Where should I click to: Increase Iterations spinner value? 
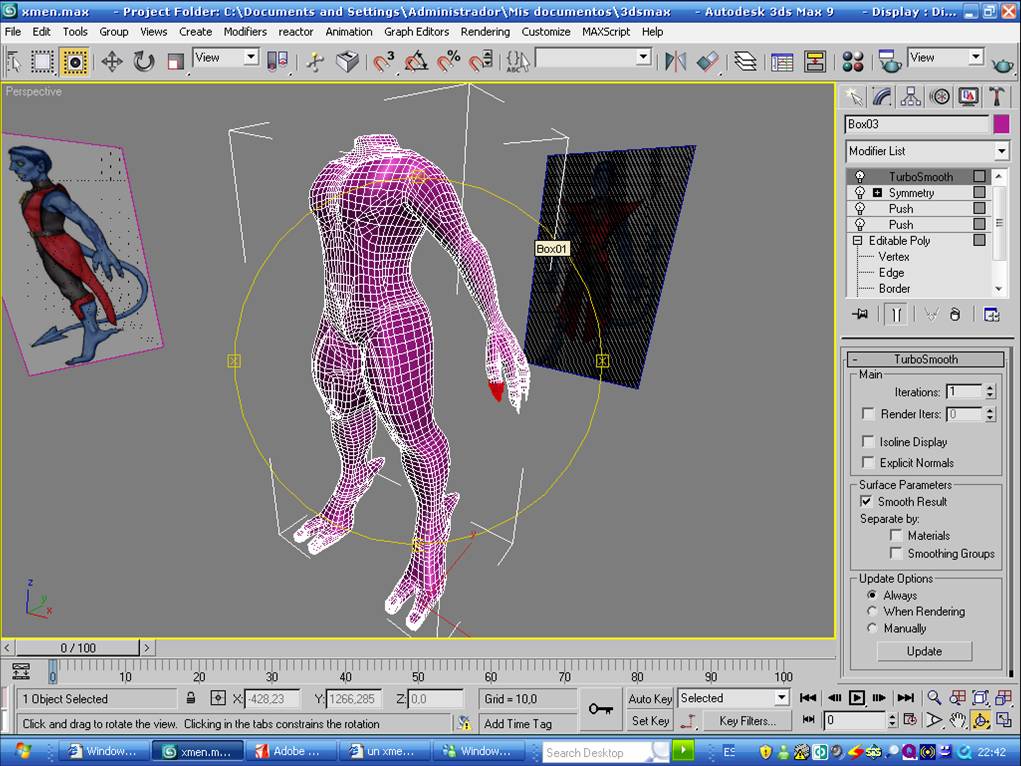click(990, 388)
